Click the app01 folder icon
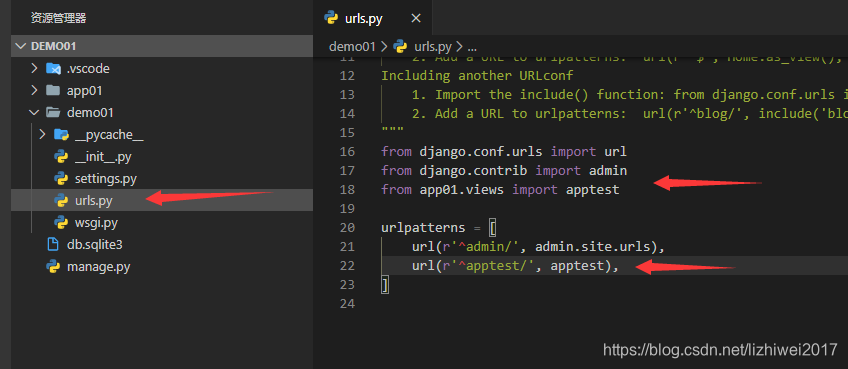848x369 pixels. click(x=53, y=91)
